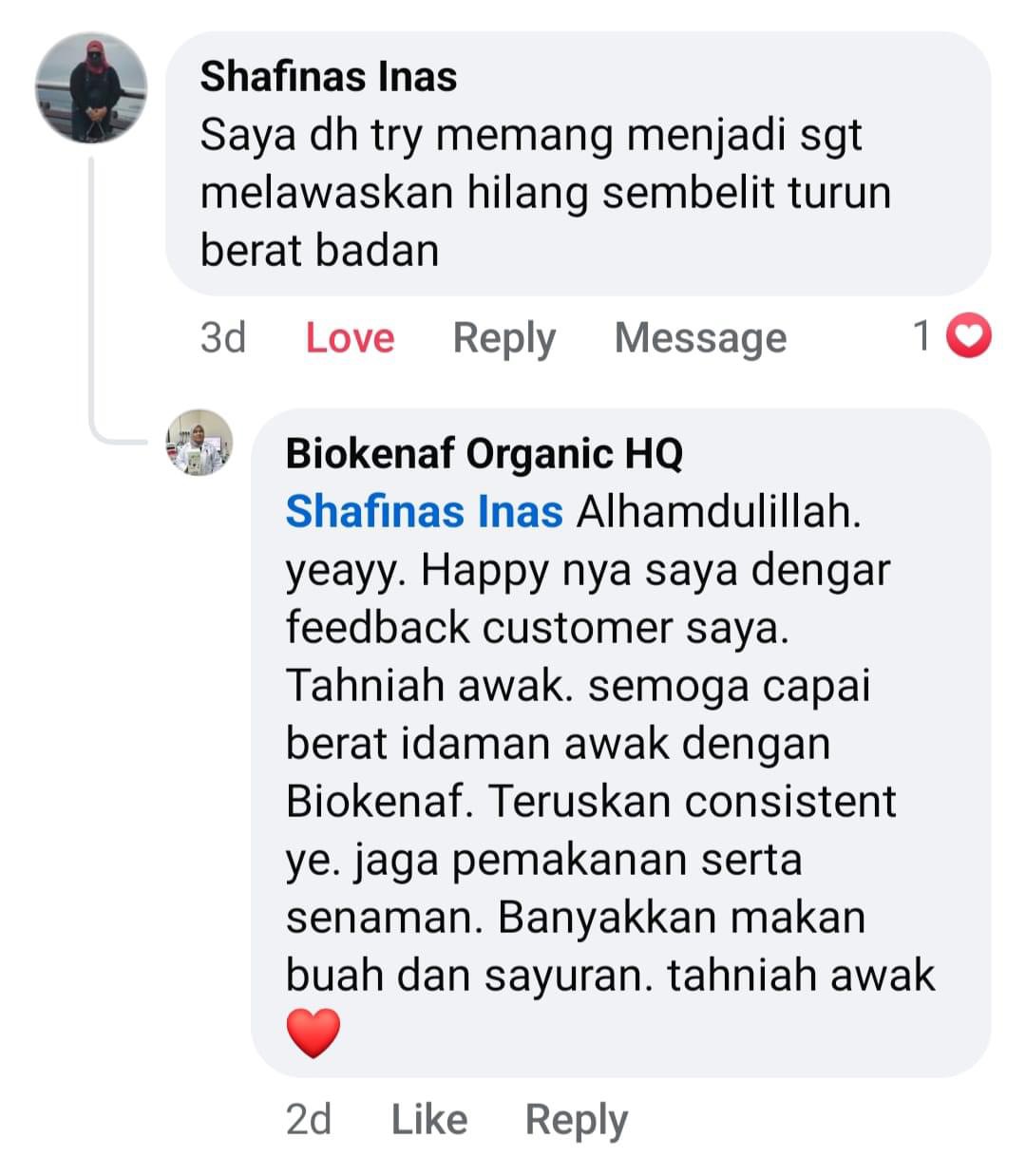Click 'tahniah awak' at the end of the reply
Viewport: 1026px width, 1176px height.
click(801, 976)
